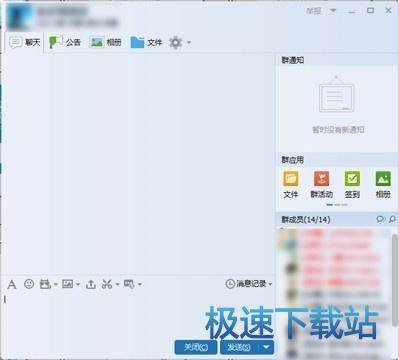Click the 暂时没有新通知 text
This screenshot has height=360, width=399.
338,130
